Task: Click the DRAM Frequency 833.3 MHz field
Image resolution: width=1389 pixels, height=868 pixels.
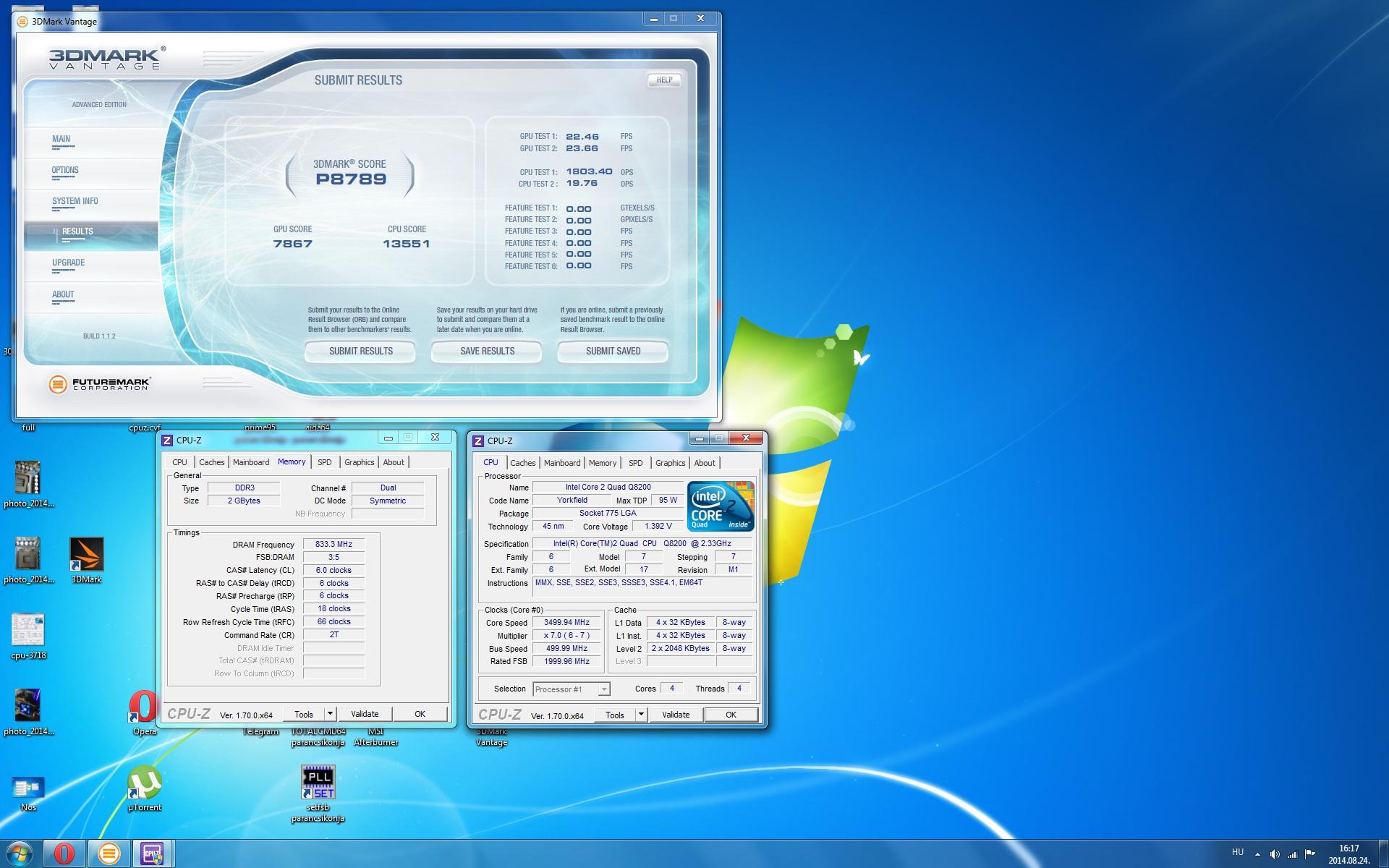Action: [x=334, y=545]
